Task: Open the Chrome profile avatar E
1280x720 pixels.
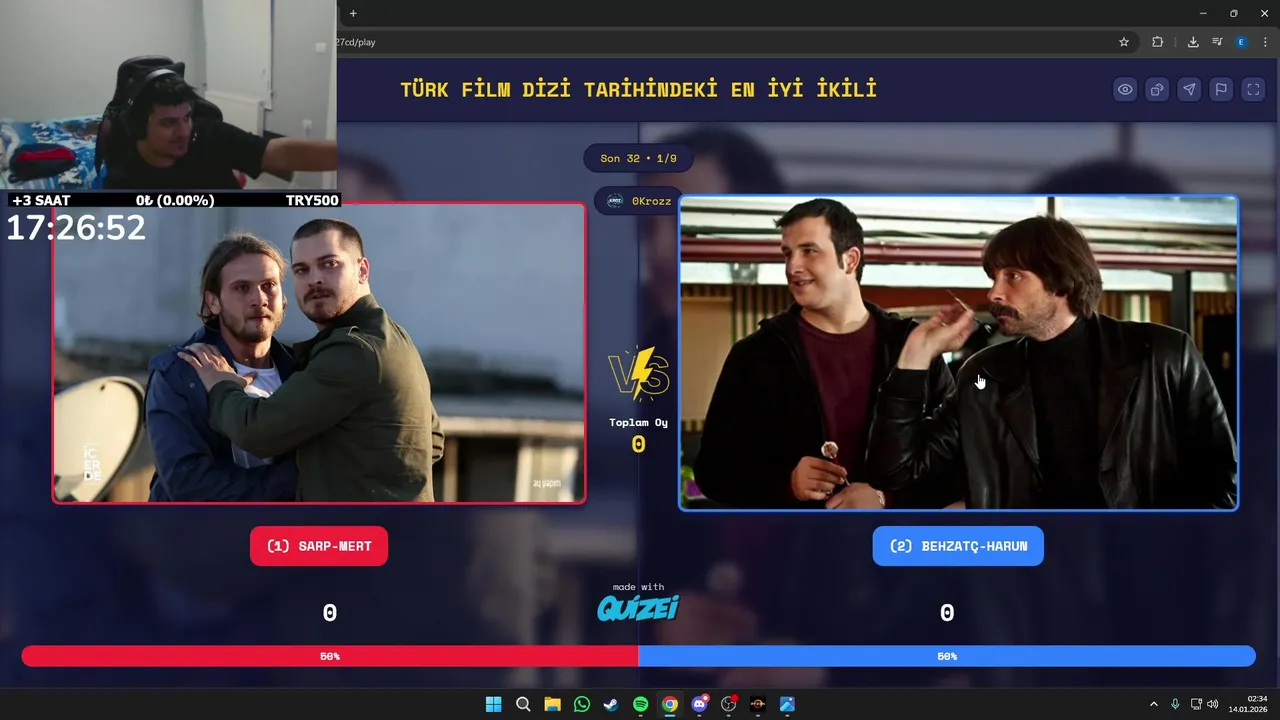Action: coord(1241,42)
